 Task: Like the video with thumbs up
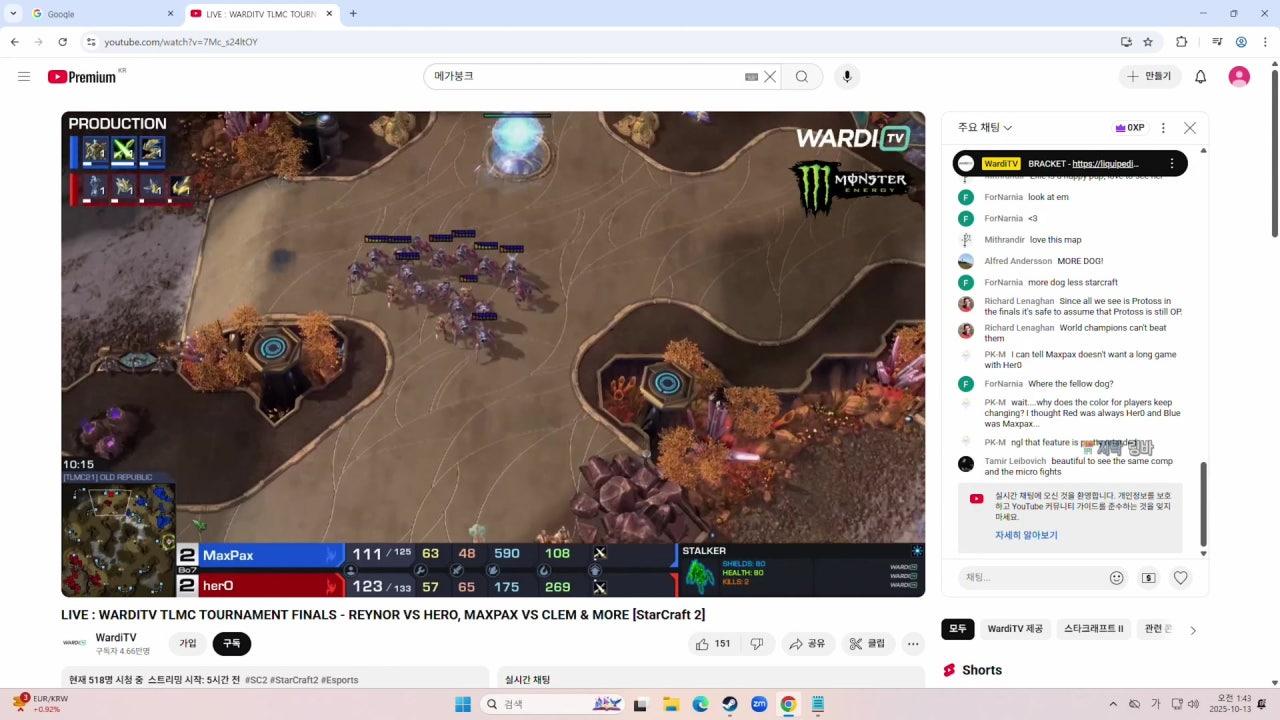(714, 644)
